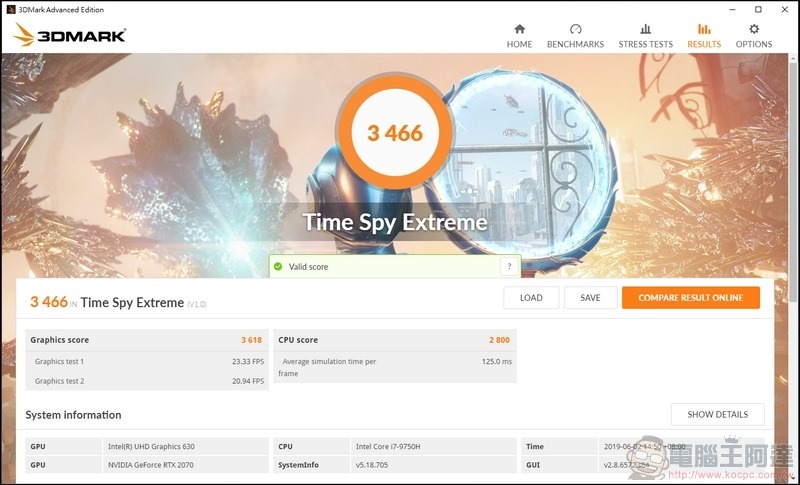Click the Graphics score value 3 618

252,340
